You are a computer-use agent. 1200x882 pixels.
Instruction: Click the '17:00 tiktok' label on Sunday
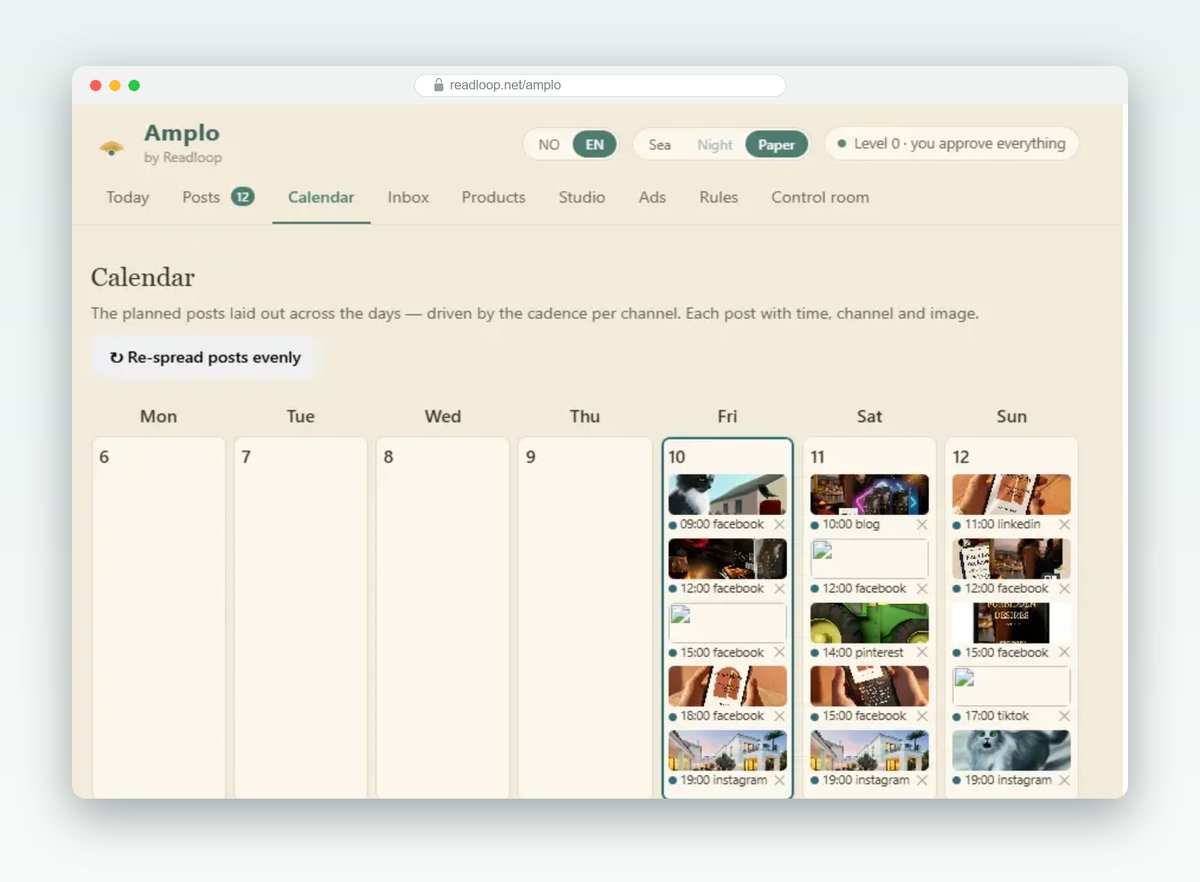pos(998,716)
